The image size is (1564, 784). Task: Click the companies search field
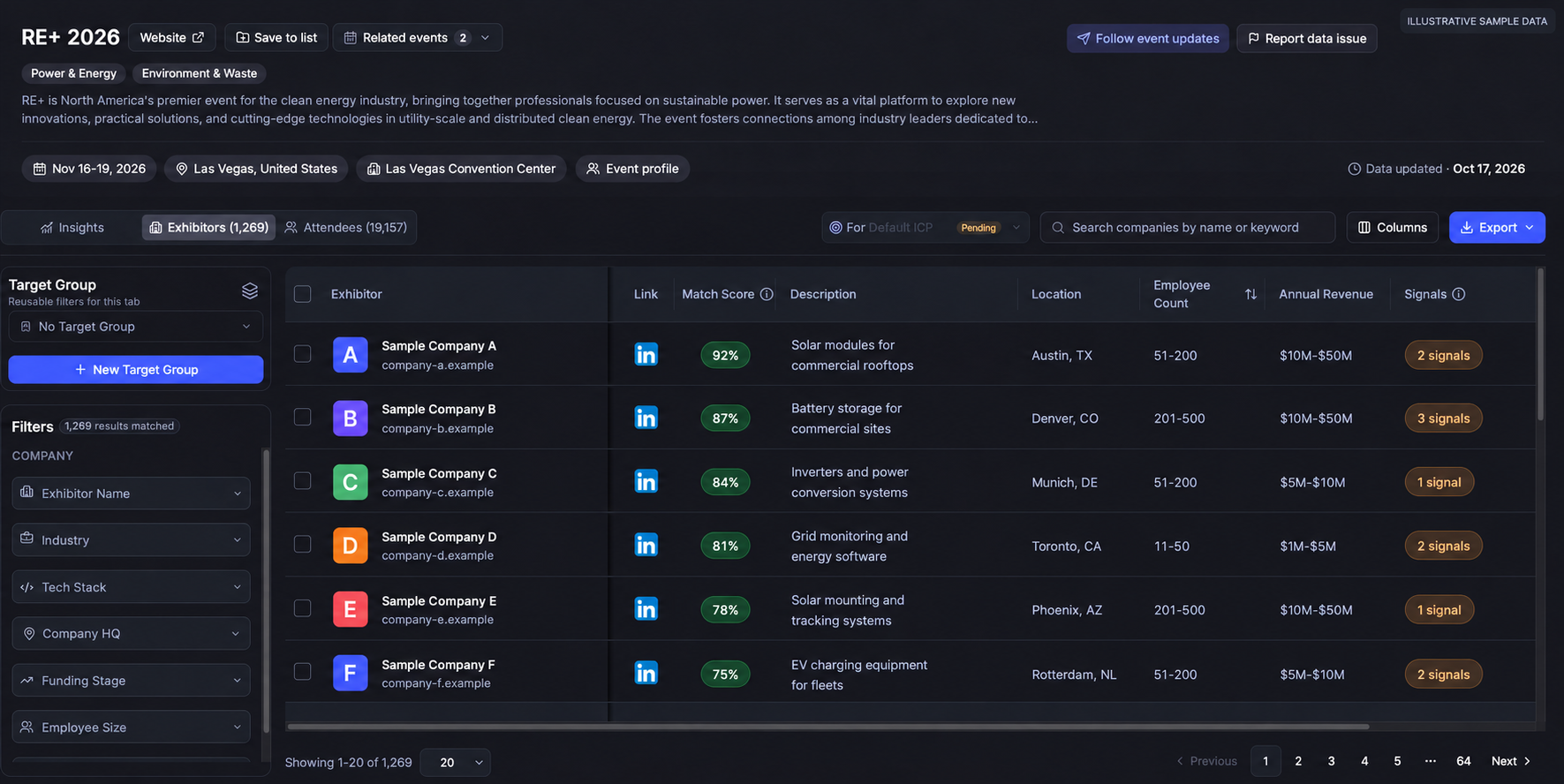(1187, 227)
